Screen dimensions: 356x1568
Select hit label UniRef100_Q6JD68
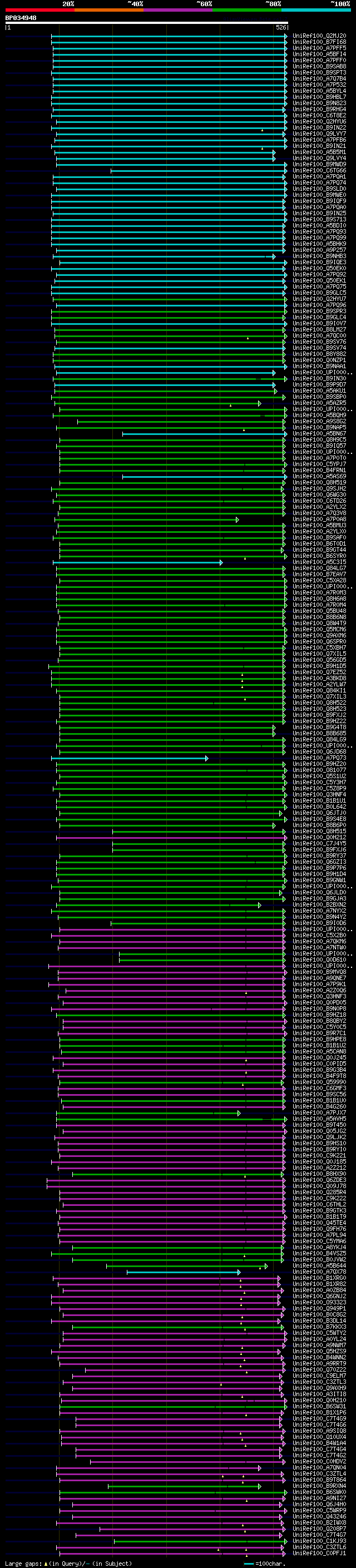(x=319, y=752)
